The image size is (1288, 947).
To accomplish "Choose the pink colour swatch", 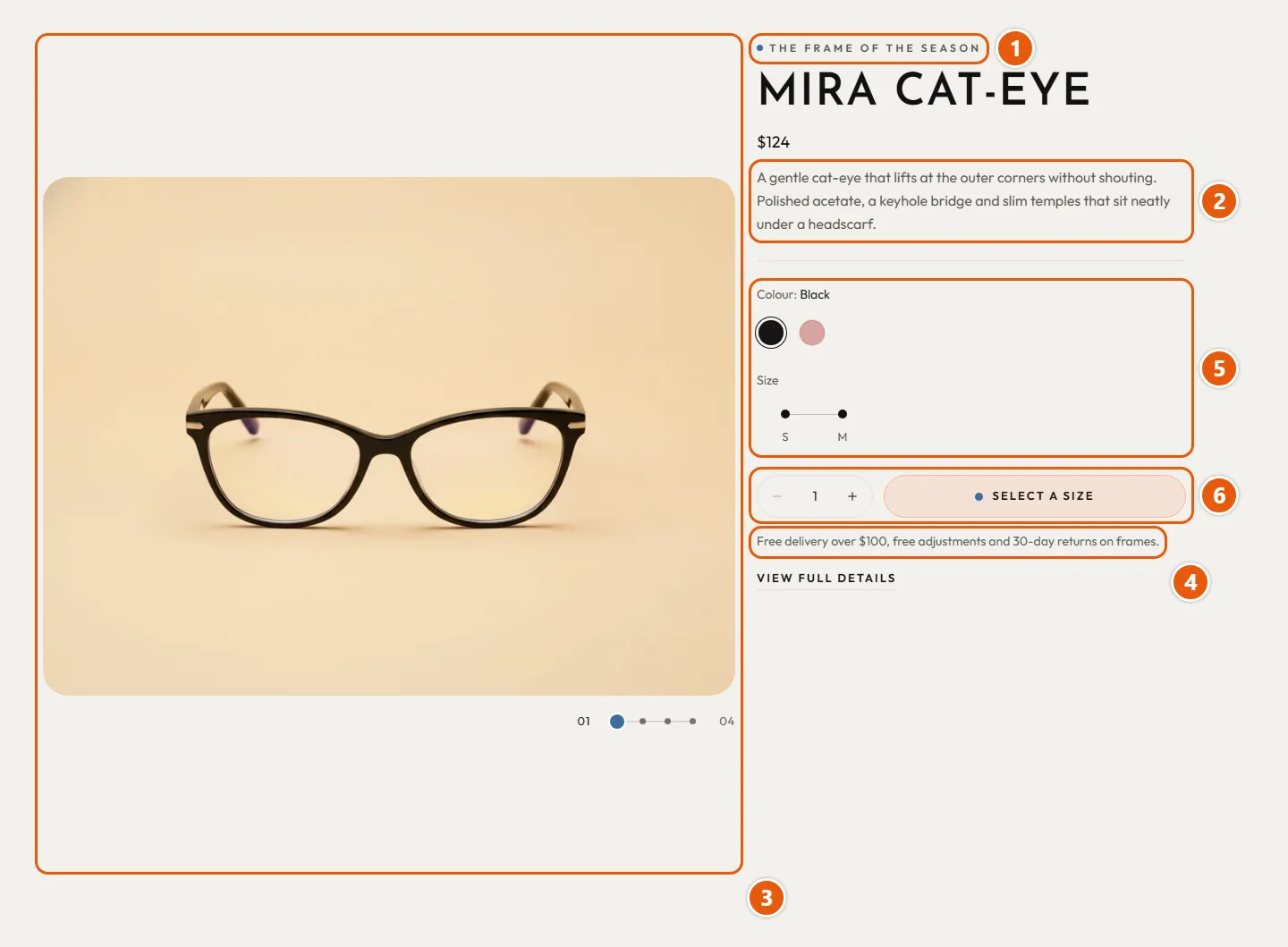I will point(812,333).
